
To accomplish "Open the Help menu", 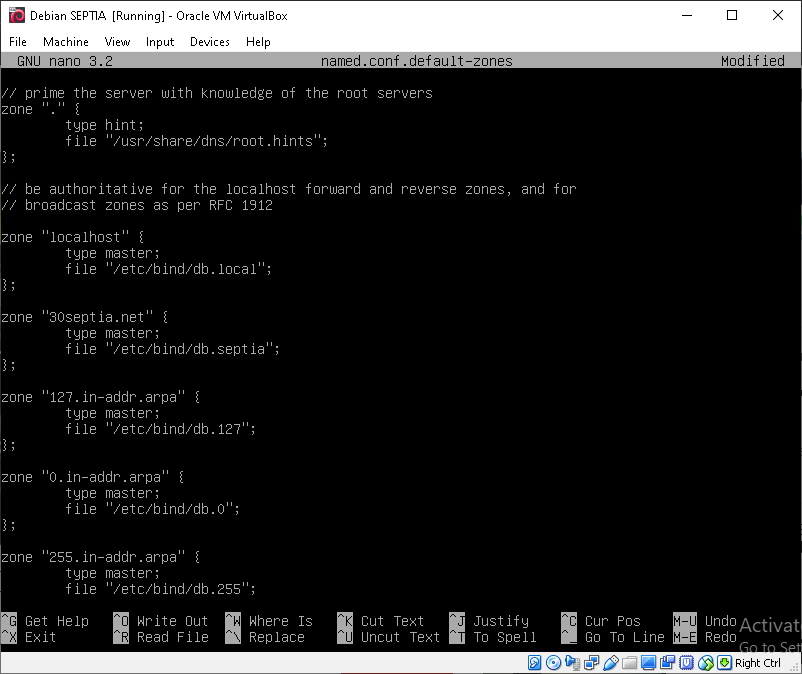I will pyautogui.click(x=258, y=42).
